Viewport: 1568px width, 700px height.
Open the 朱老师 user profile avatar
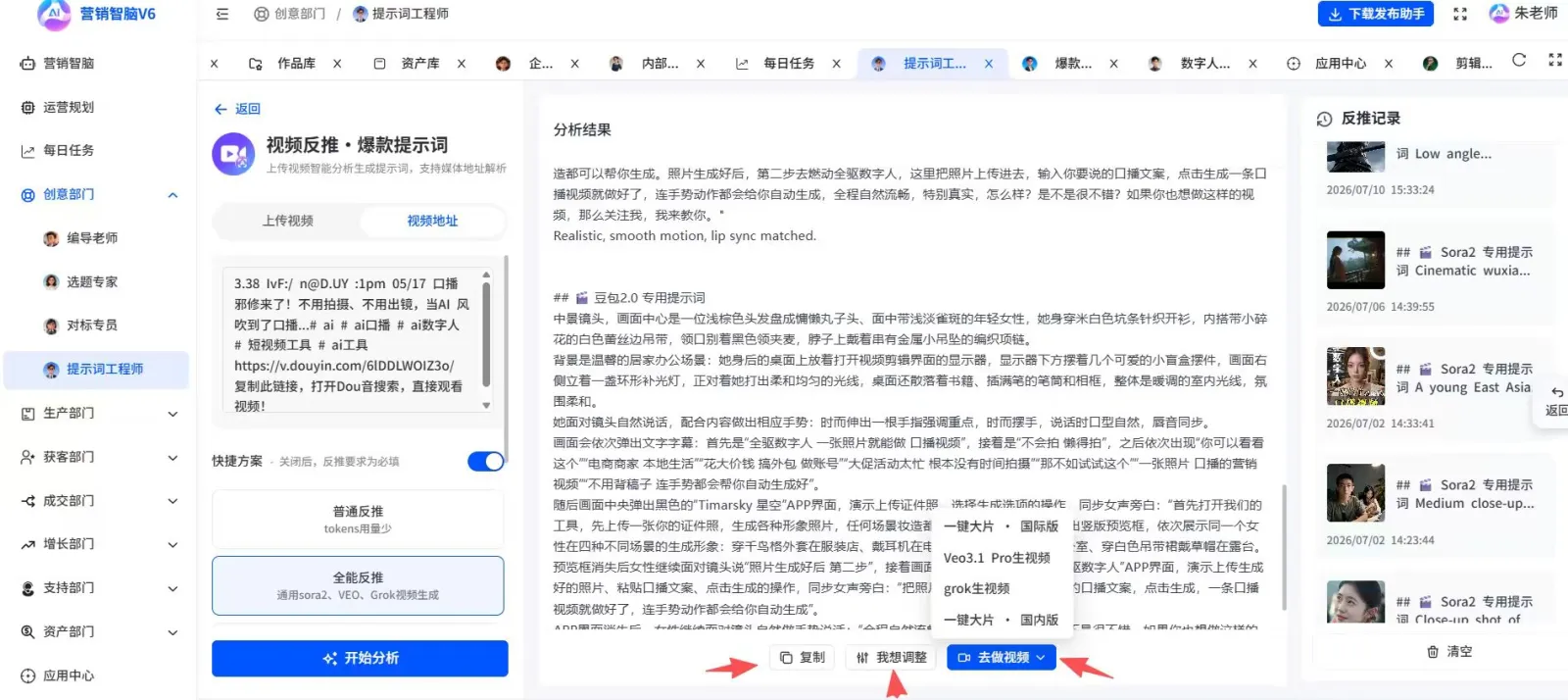click(x=1499, y=13)
